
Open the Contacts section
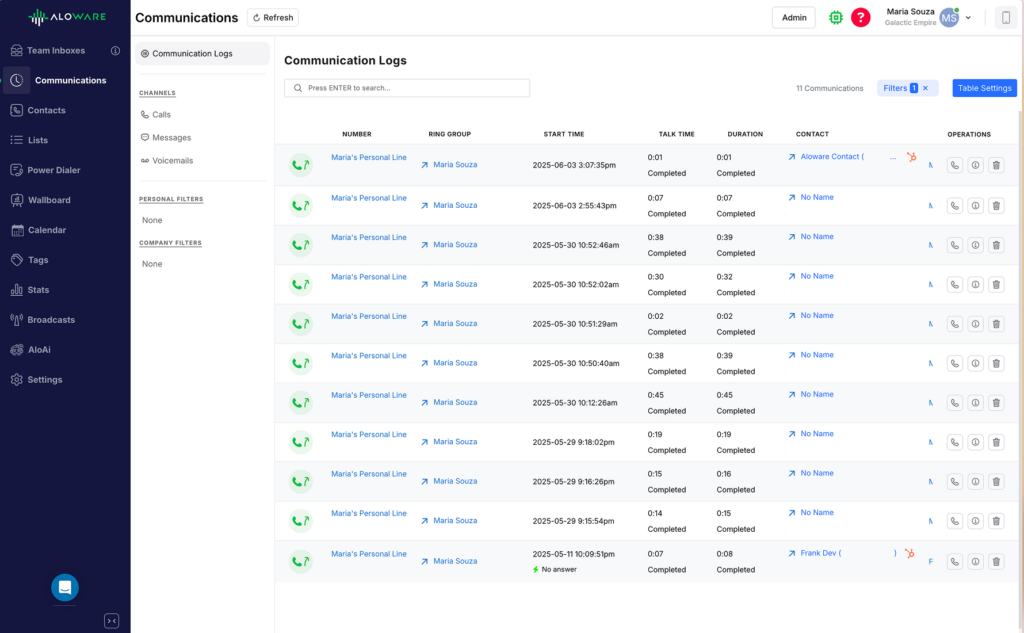(x=46, y=110)
